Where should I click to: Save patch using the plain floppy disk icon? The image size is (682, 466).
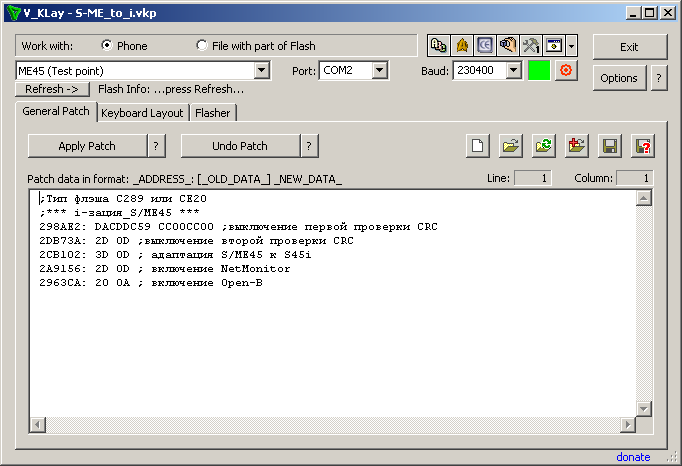coord(608,146)
